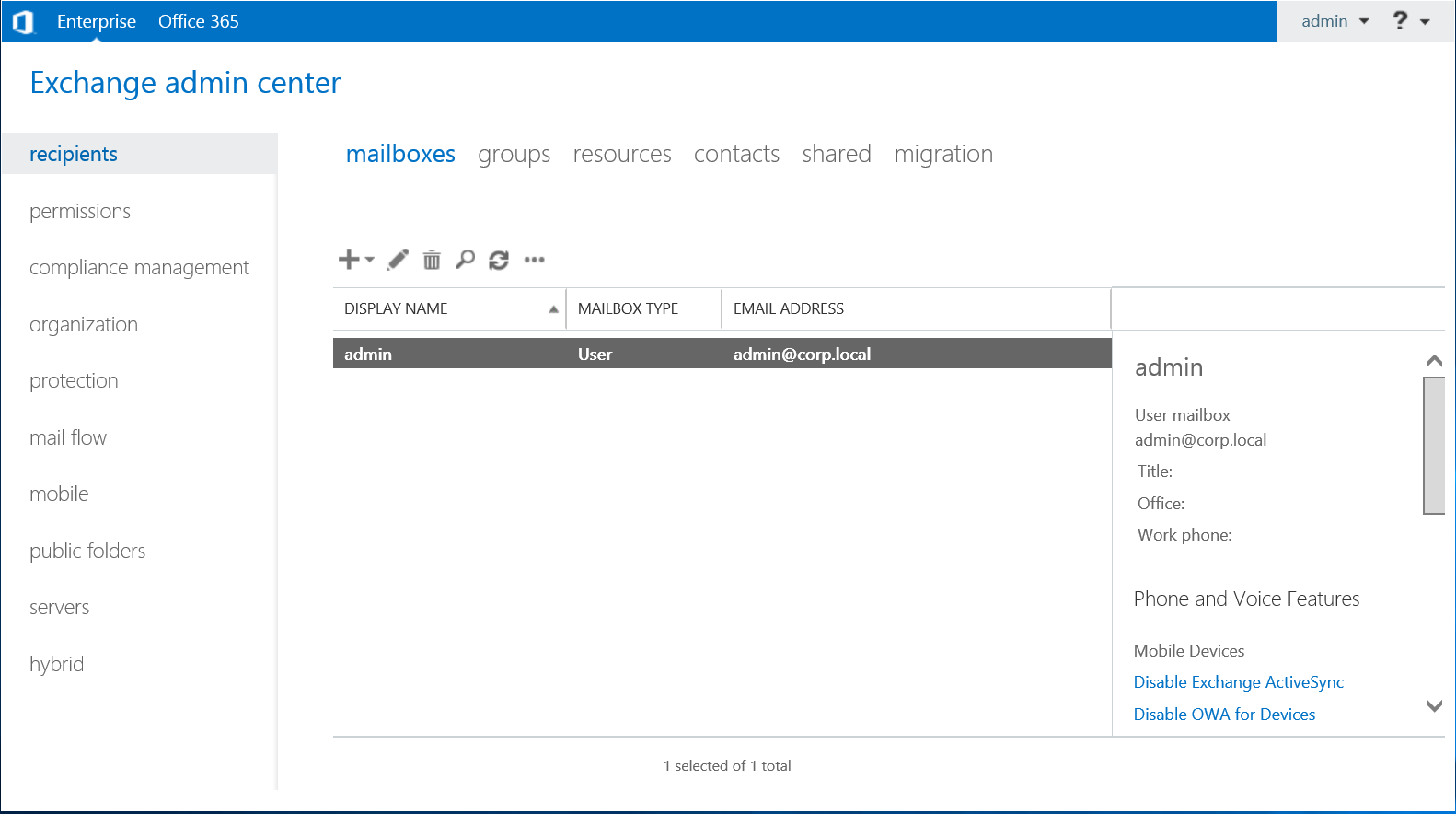This screenshot has height=814, width=1456.
Task: Refresh the mailbox list
Action: click(499, 260)
